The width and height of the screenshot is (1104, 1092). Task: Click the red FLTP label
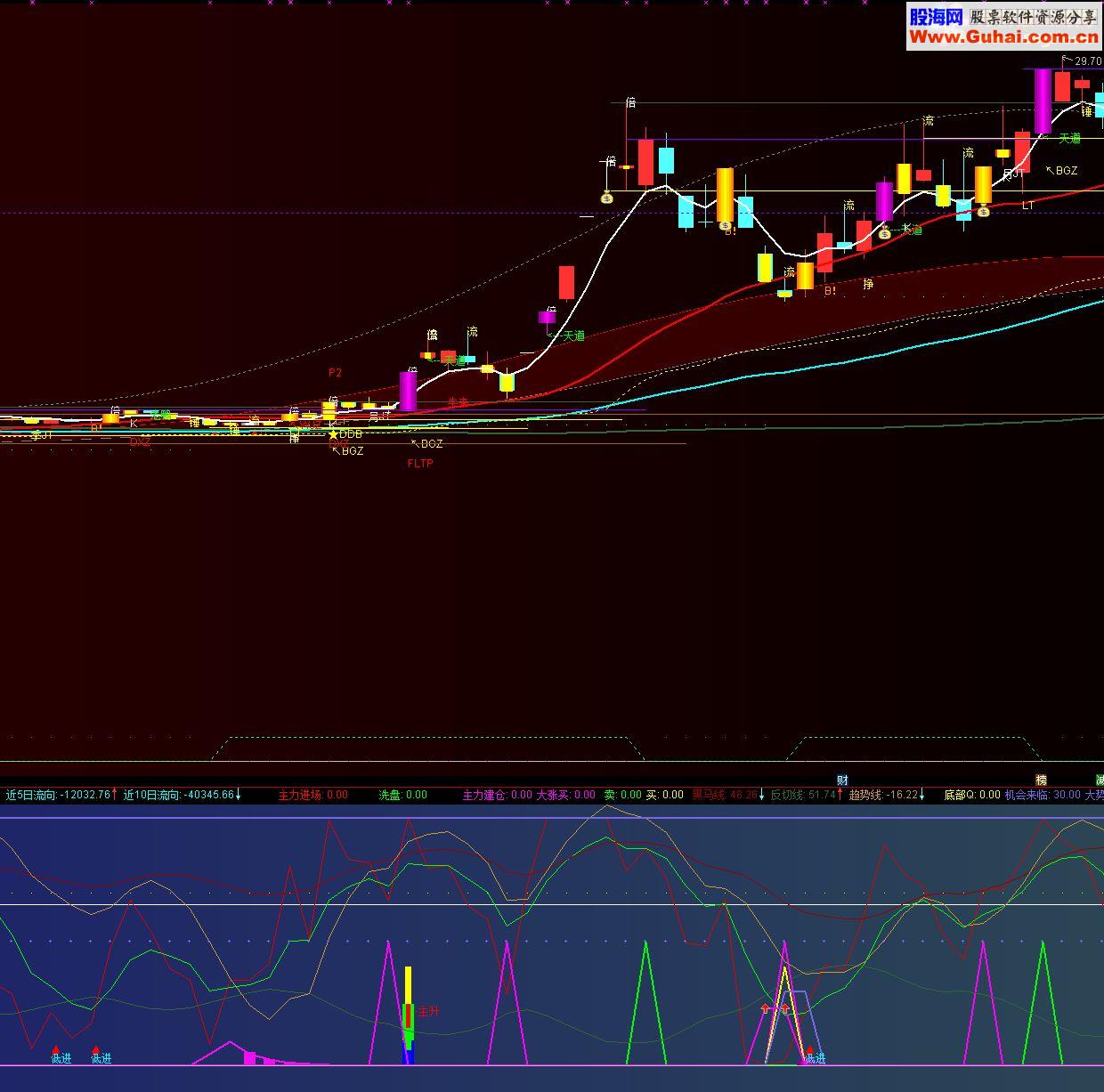point(420,463)
